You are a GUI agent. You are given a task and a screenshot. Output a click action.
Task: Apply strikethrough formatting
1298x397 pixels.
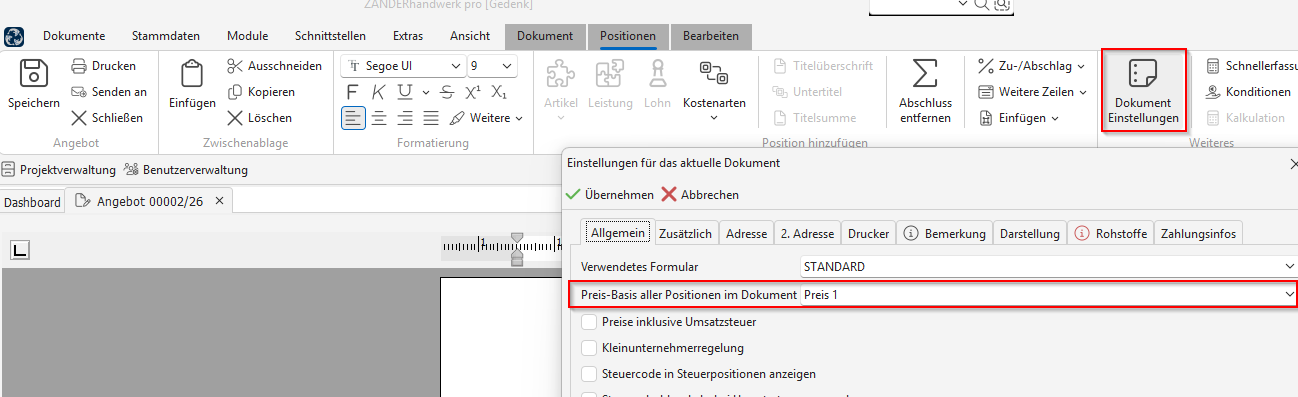(x=447, y=92)
